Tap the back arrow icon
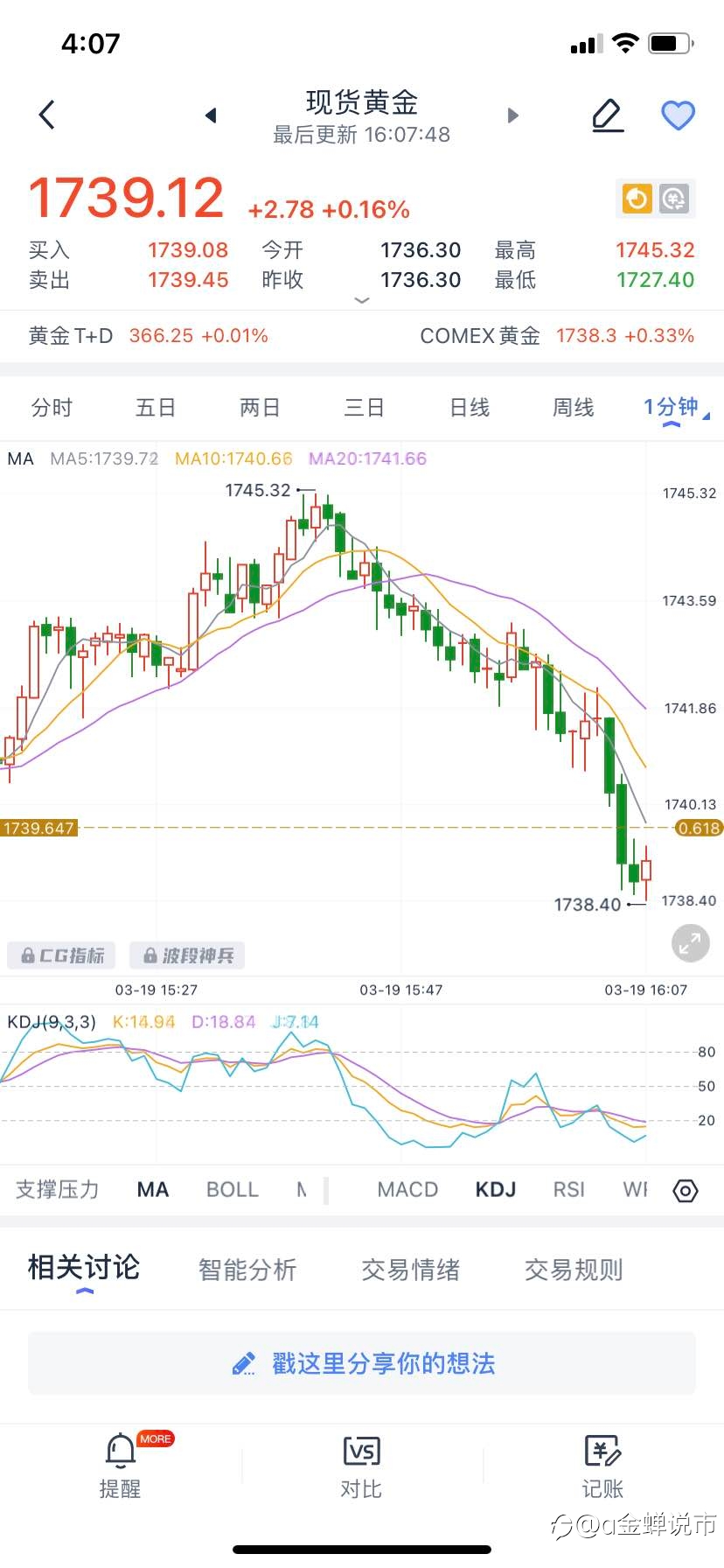Image resolution: width=724 pixels, height=1568 pixels. click(47, 115)
